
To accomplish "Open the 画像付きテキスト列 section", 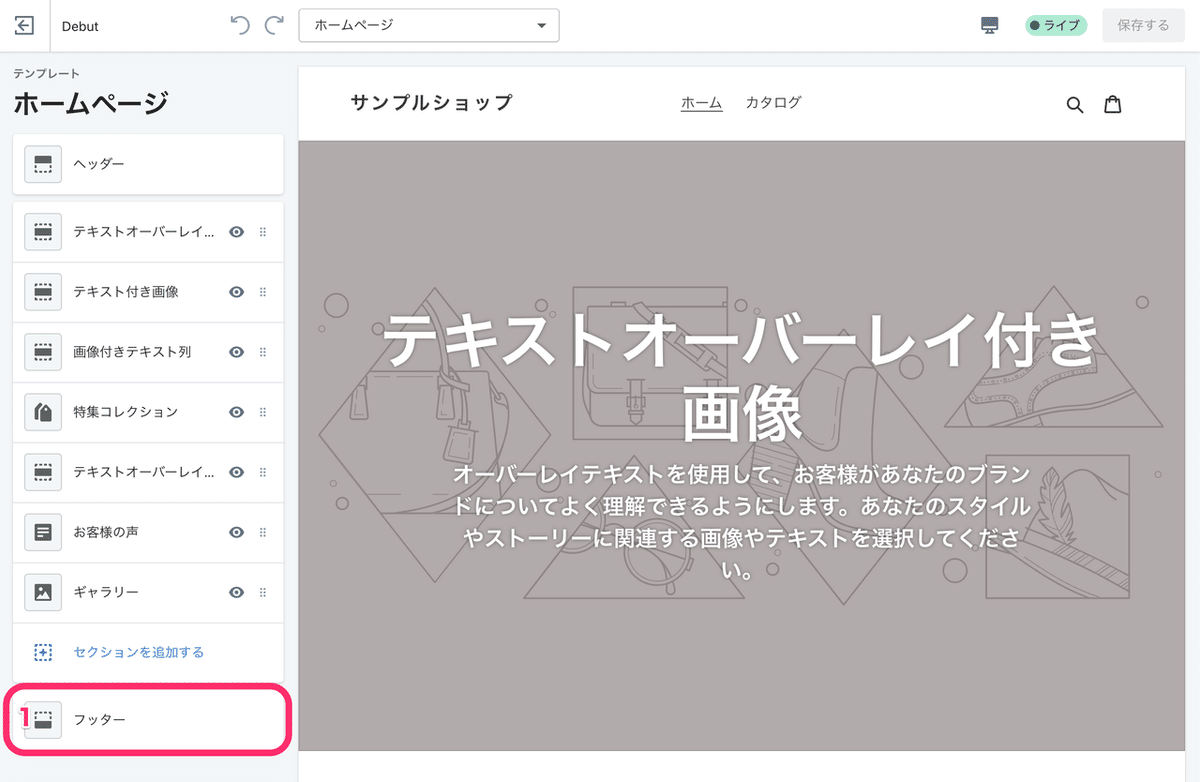I will coord(148,352).
